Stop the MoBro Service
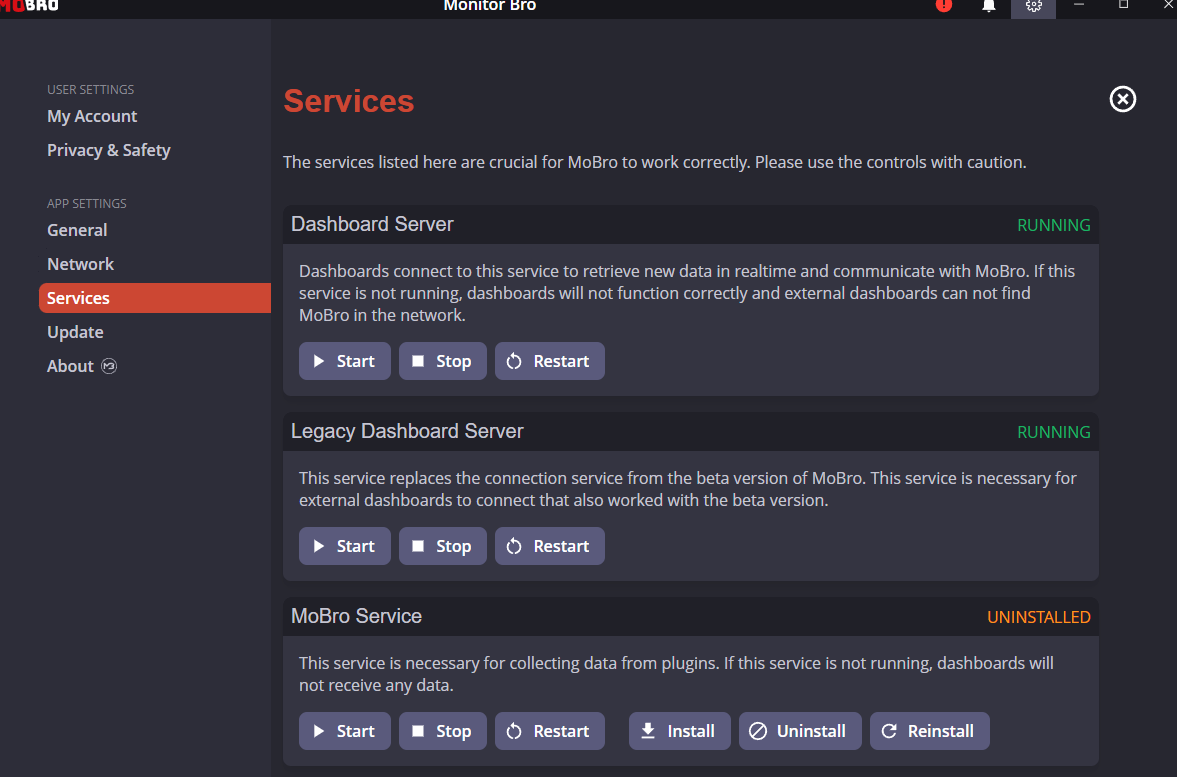The width and height of the screenshot is (1177, 777). 443,731
